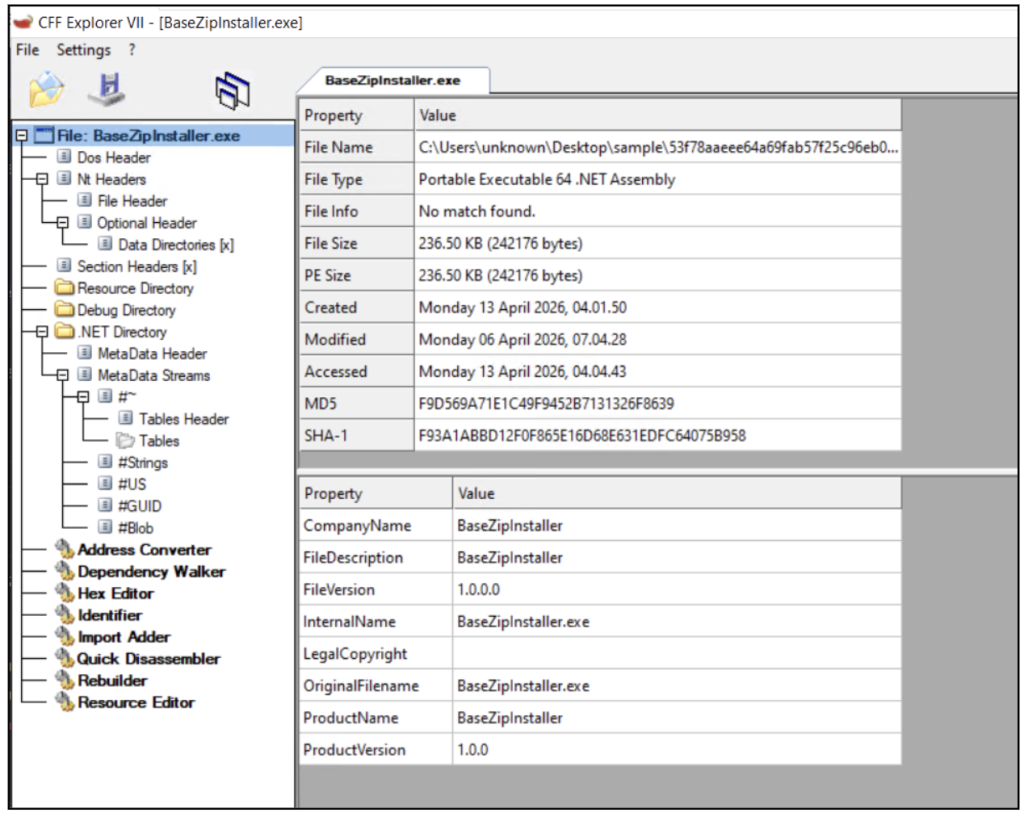The height and width of the screenshot is (817, 1024).
Task: Click the .NET Directory folder icon
Action: click(64, 332)
